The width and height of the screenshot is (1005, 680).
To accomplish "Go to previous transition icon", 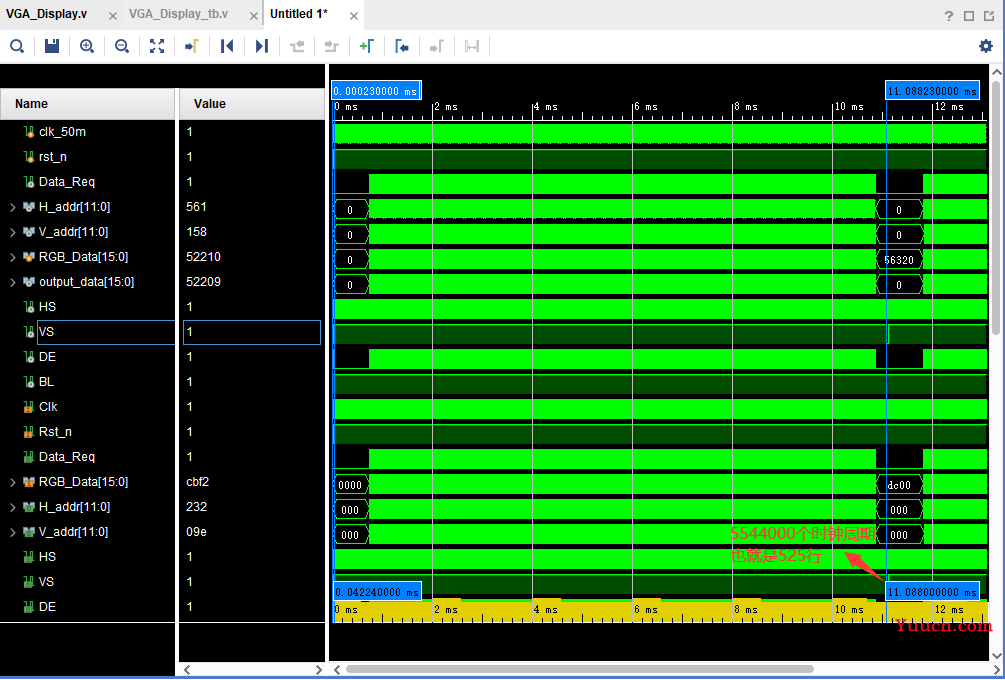I will (297, 46).
